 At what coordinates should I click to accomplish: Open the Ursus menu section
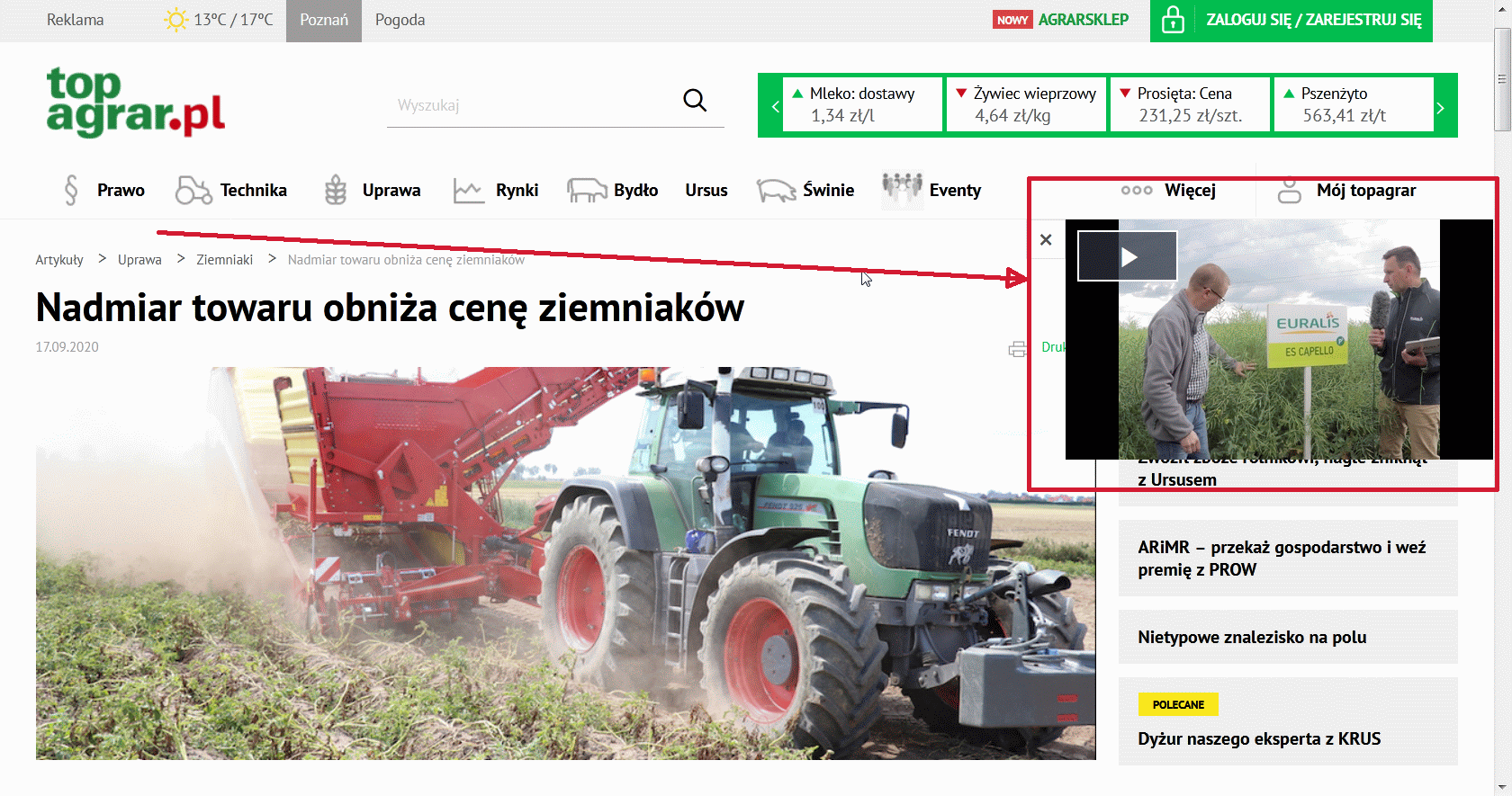706,191
